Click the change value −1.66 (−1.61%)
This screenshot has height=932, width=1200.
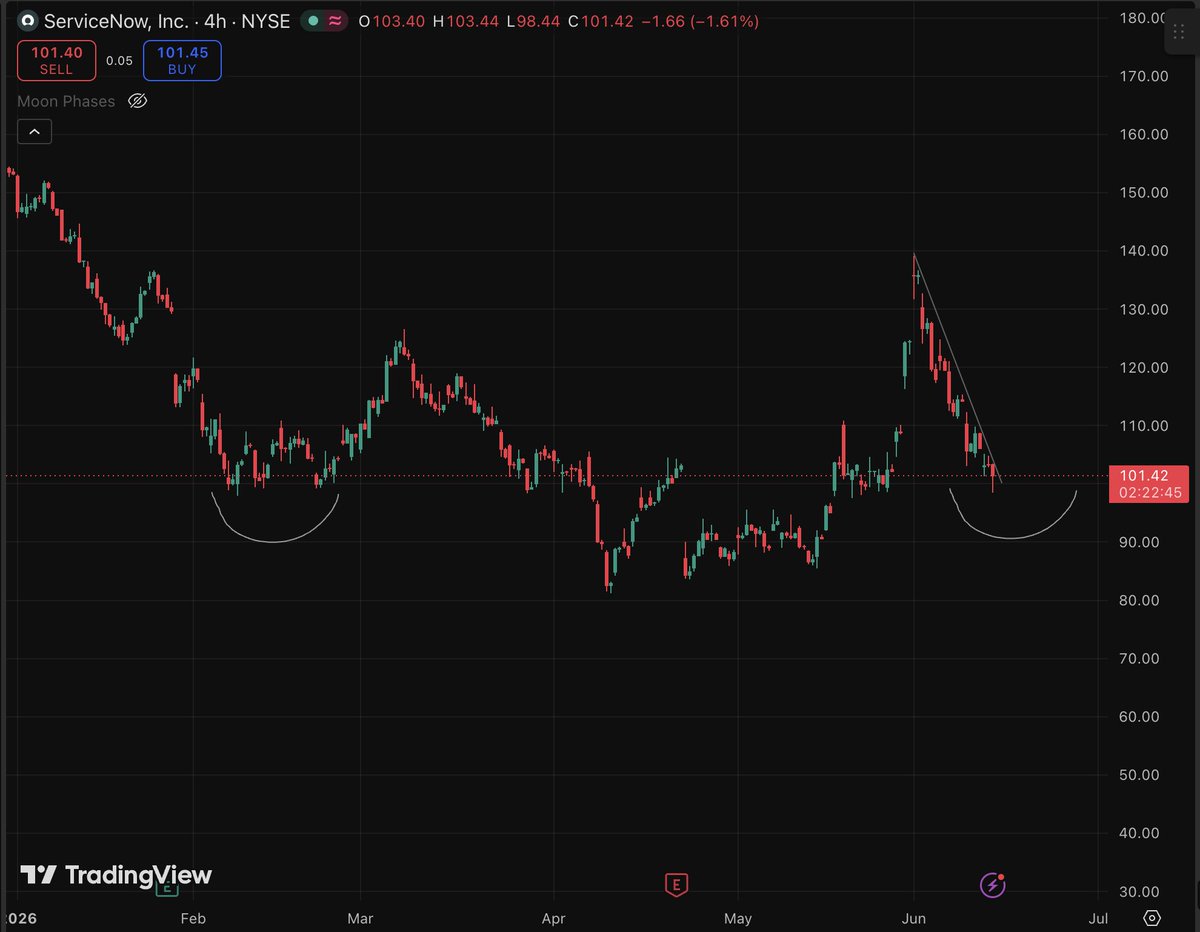coord(700,20)
